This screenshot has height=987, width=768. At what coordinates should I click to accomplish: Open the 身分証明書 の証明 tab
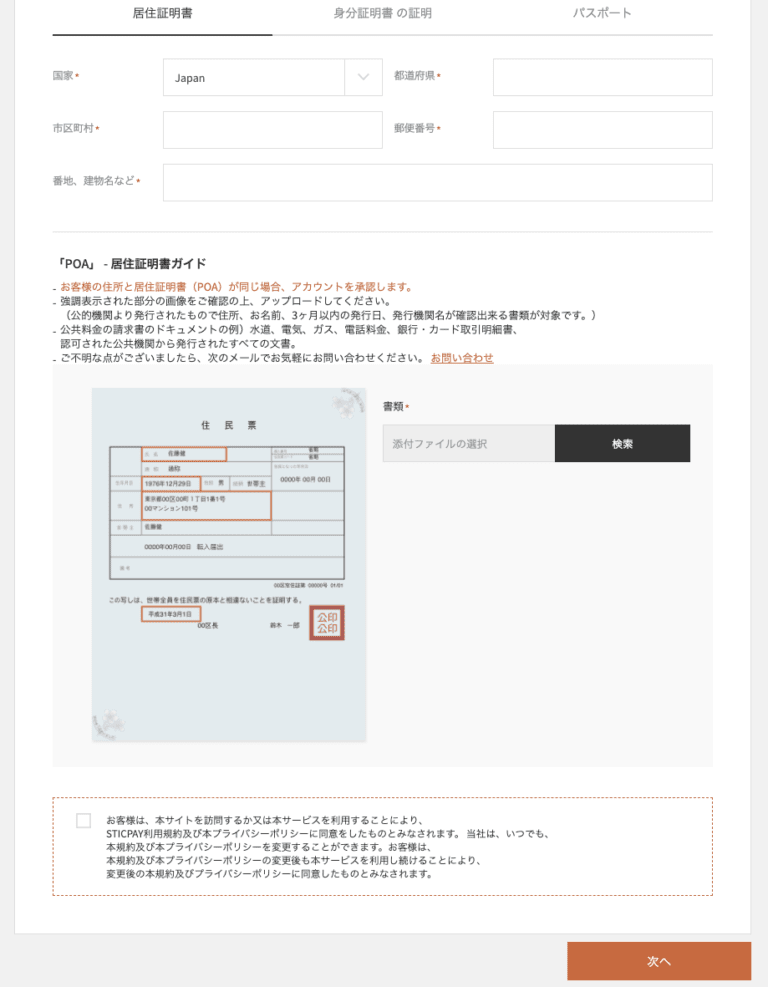pos(382,13)
